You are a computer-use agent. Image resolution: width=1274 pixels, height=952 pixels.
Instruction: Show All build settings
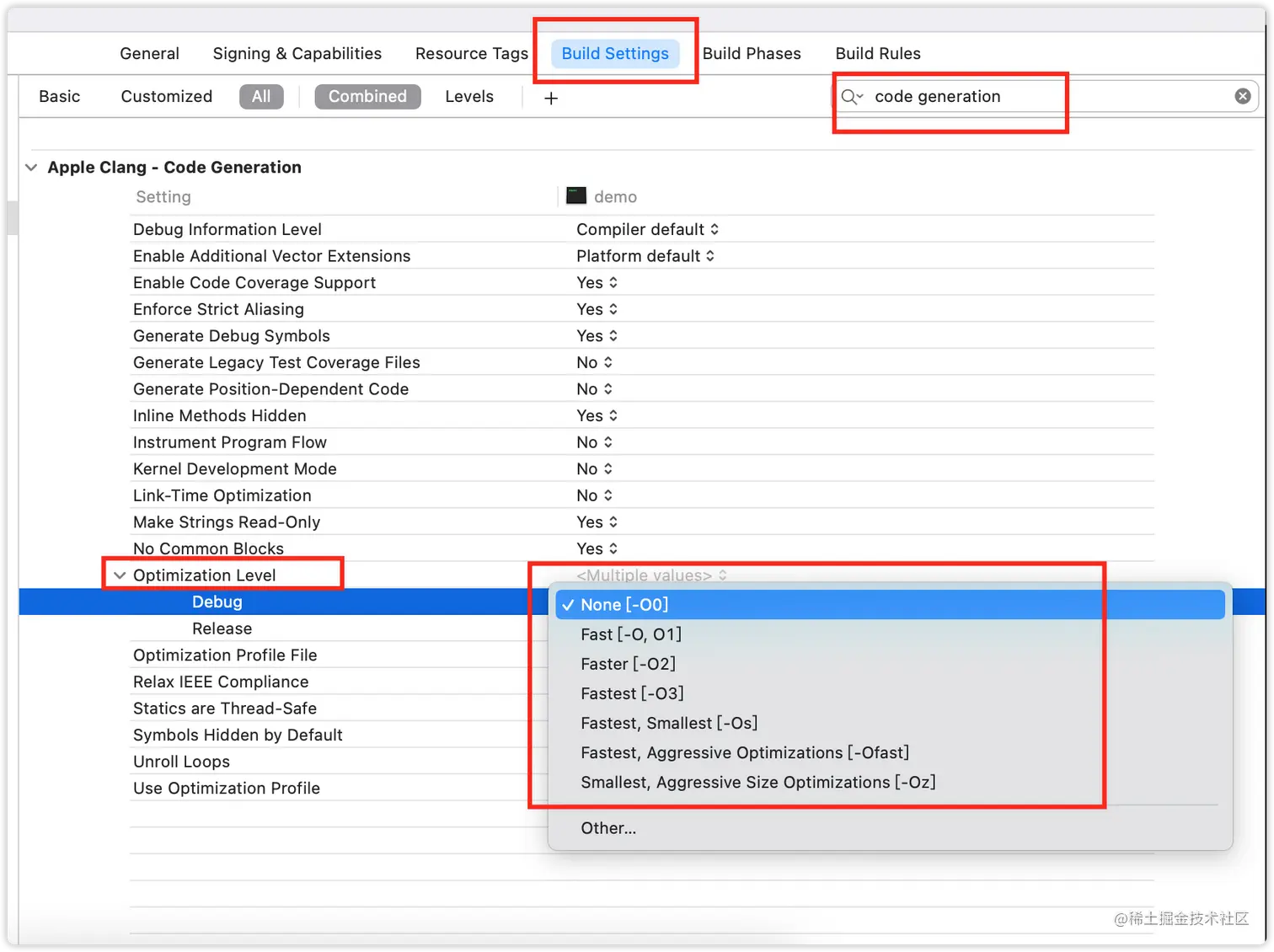point(261,96)
